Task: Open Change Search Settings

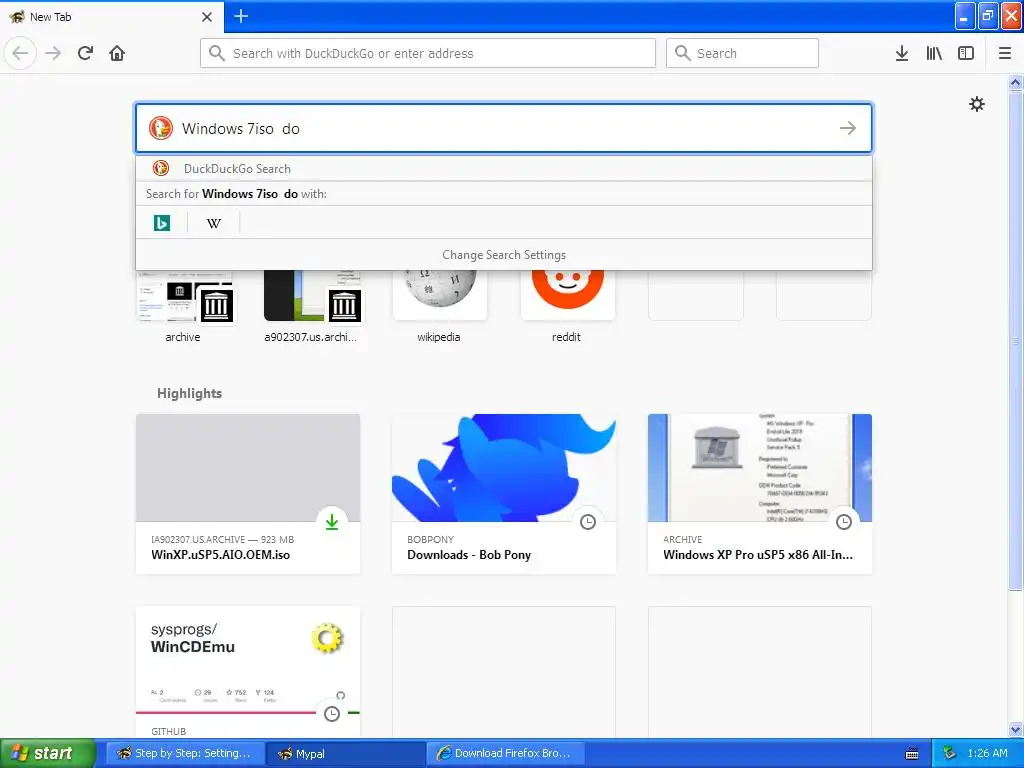Action: pyautogui.click(x=504, y=255)
